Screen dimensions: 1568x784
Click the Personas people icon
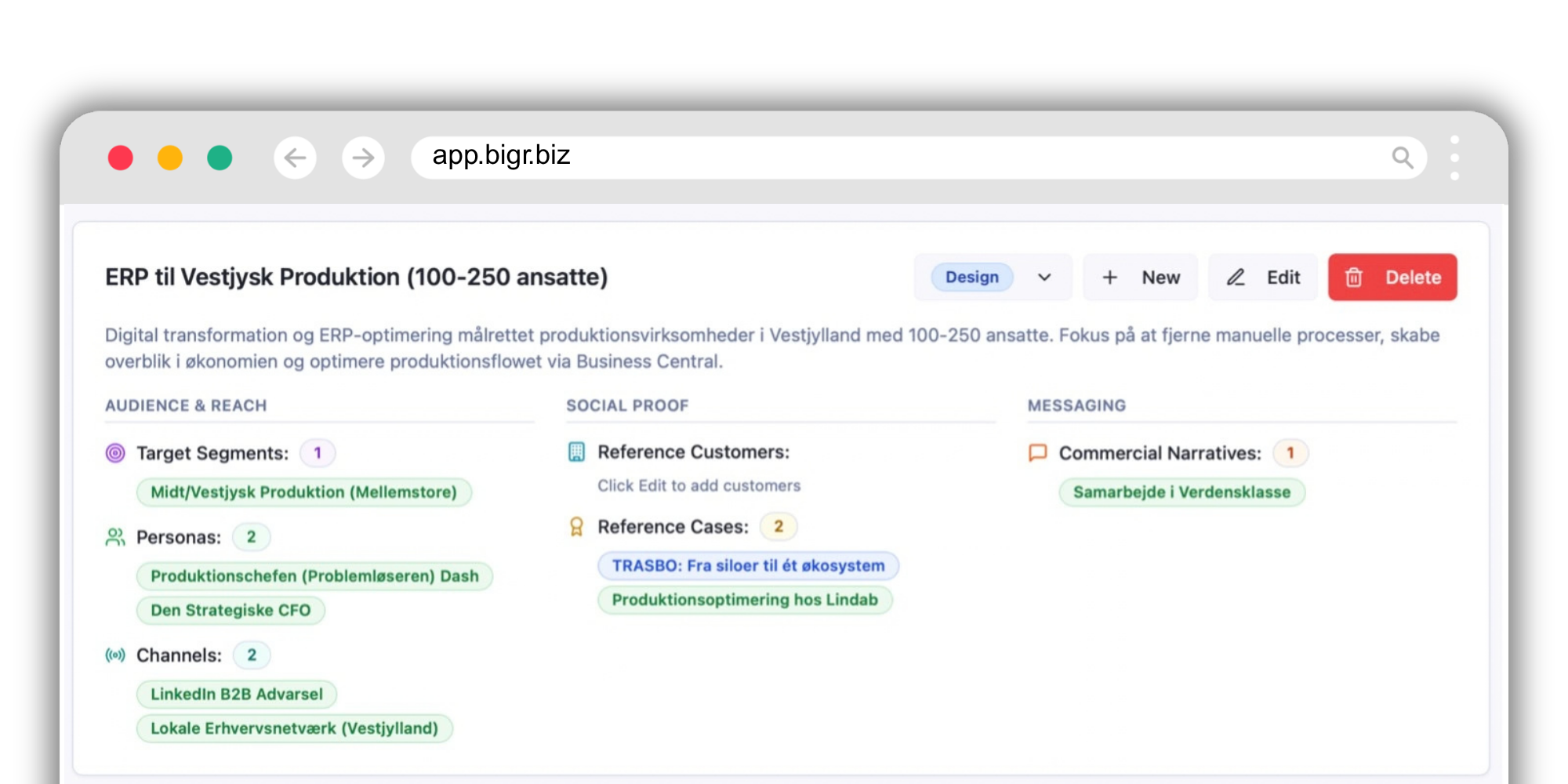[115, 537]
